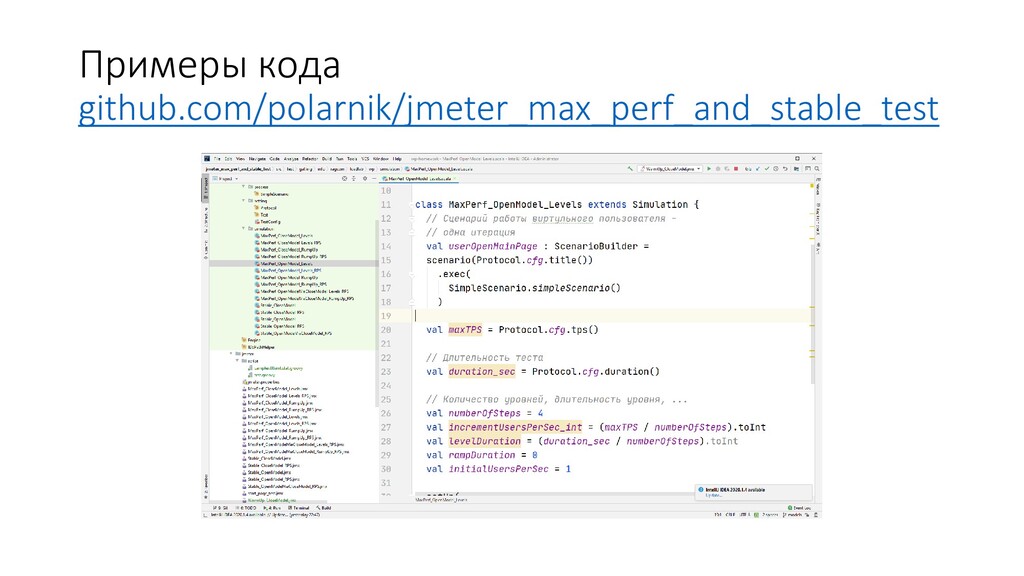Viewport: 1024px width, 576px height.
Task: Click line number 11 in gutter
Action: pos(387,204)
